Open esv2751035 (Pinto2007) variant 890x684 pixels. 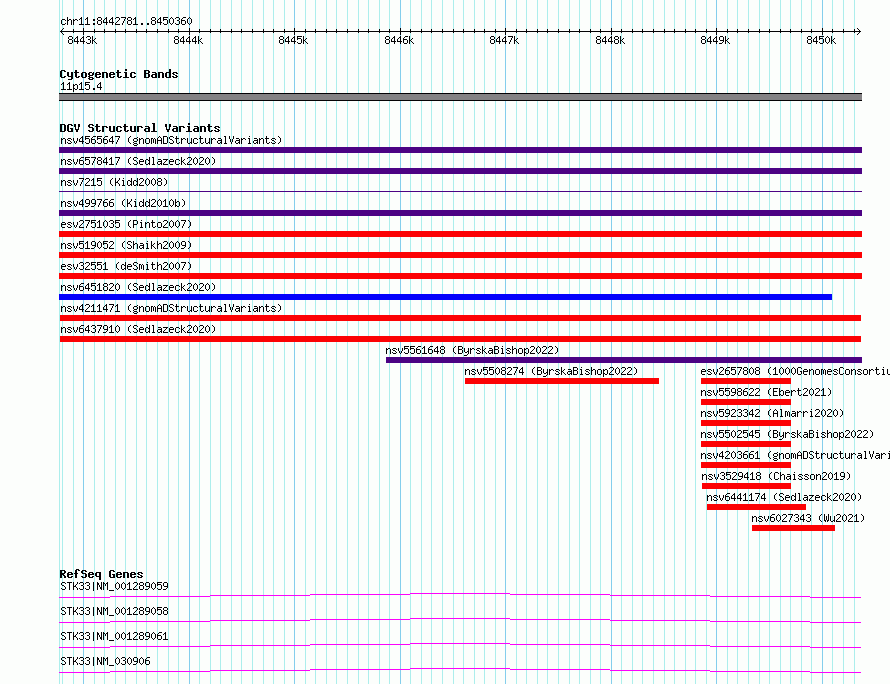point(126,224)
